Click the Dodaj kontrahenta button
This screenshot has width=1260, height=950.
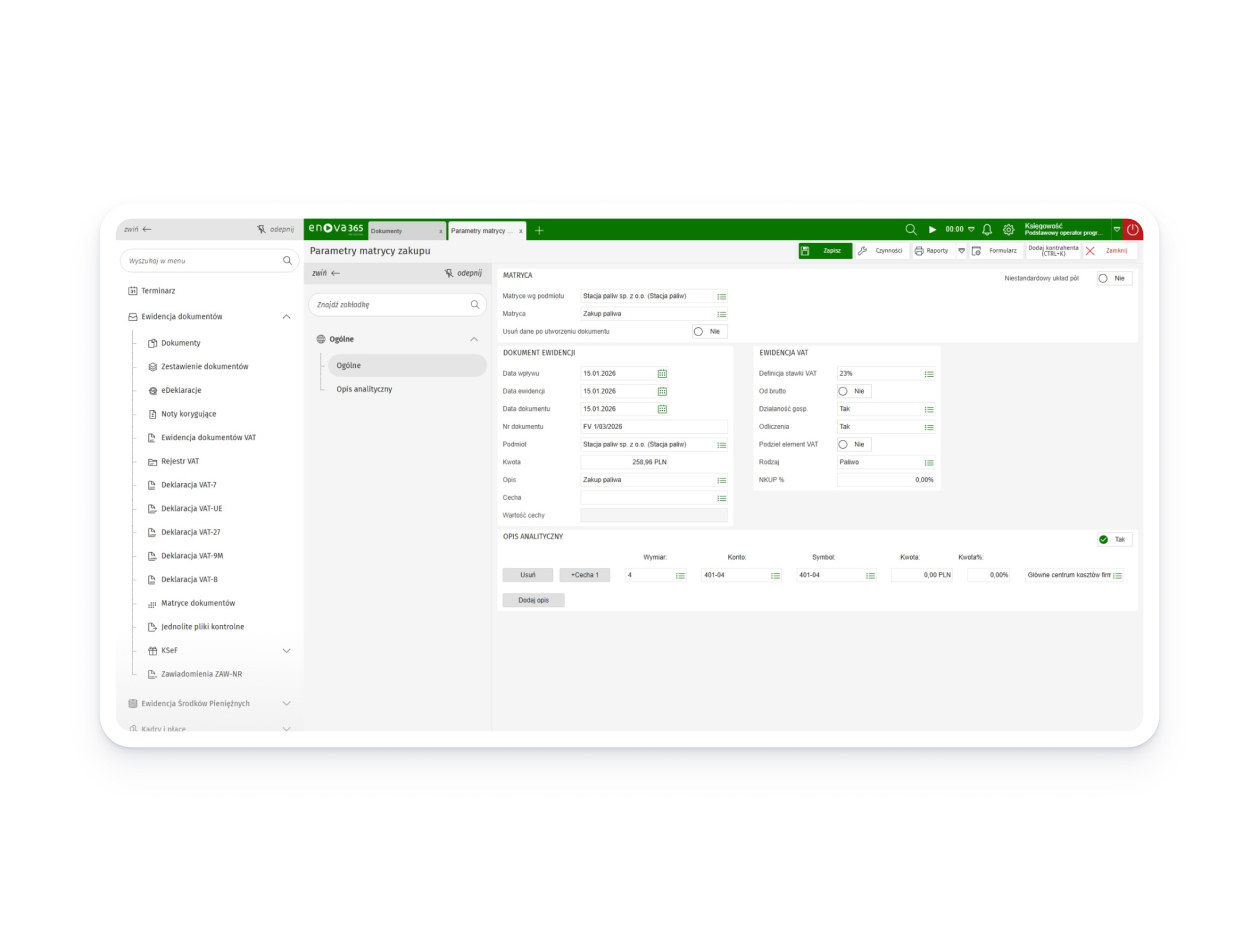point(1053,251)
